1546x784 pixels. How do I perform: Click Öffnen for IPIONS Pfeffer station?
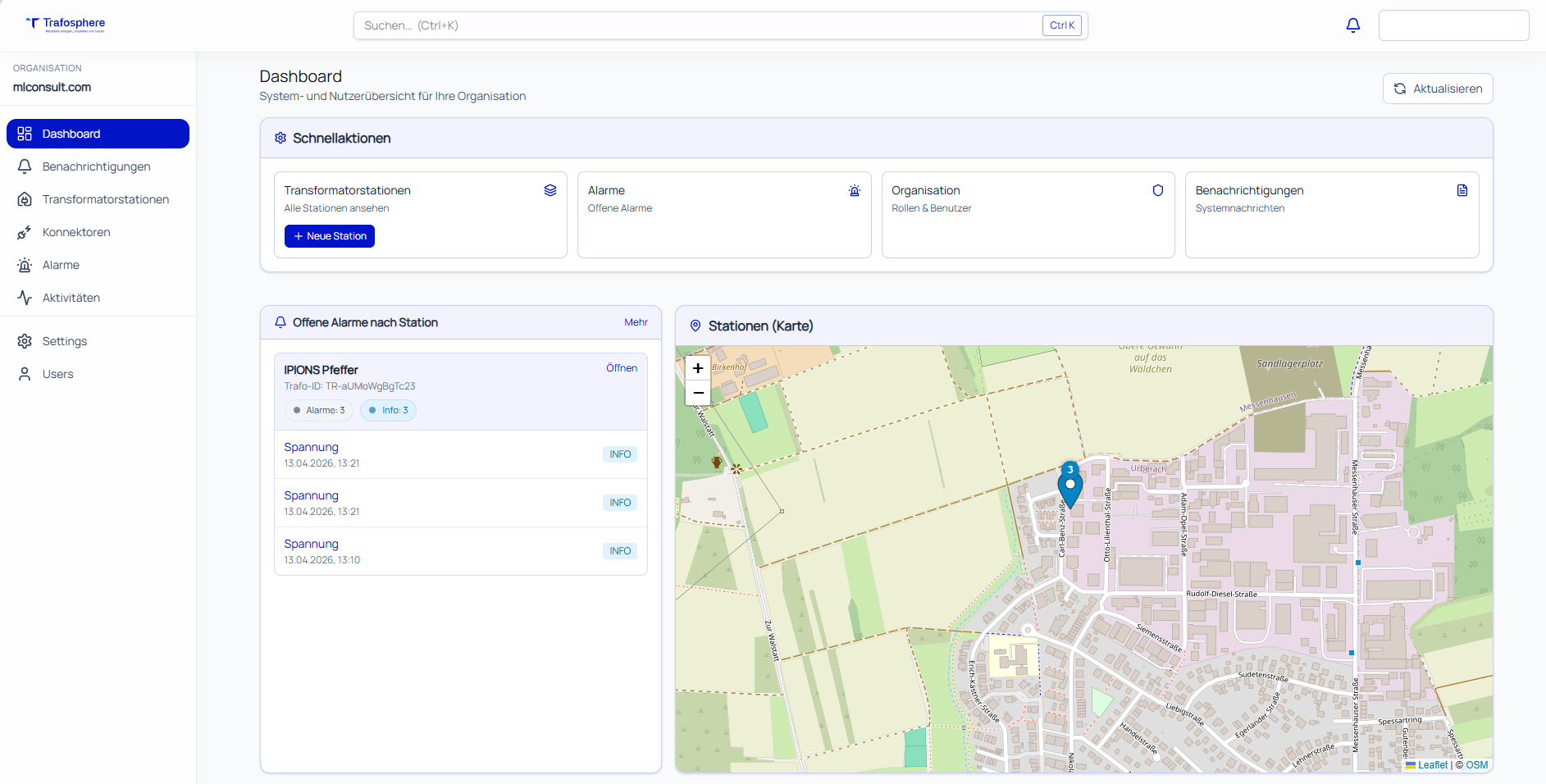(621, 368)
